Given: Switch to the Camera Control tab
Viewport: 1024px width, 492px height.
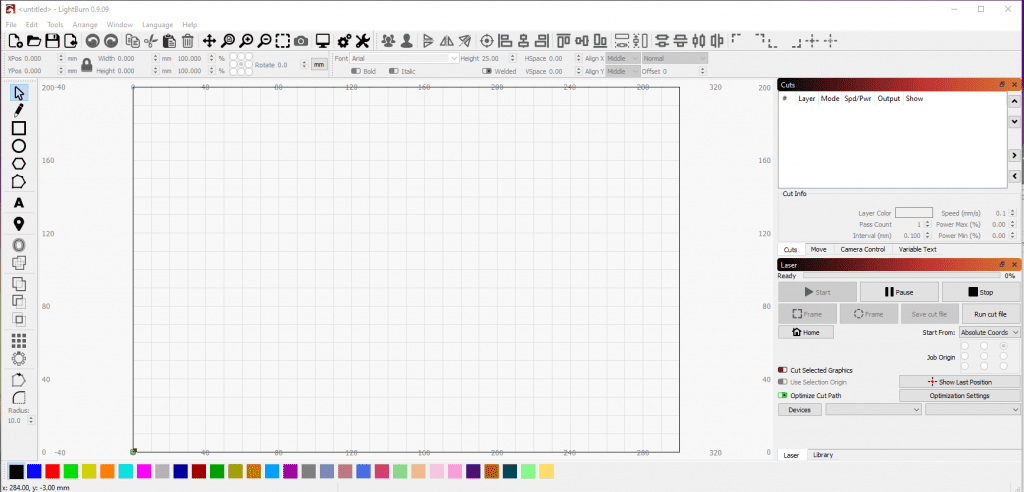Looking at the screenshot, I should click(x=862, y=249).
